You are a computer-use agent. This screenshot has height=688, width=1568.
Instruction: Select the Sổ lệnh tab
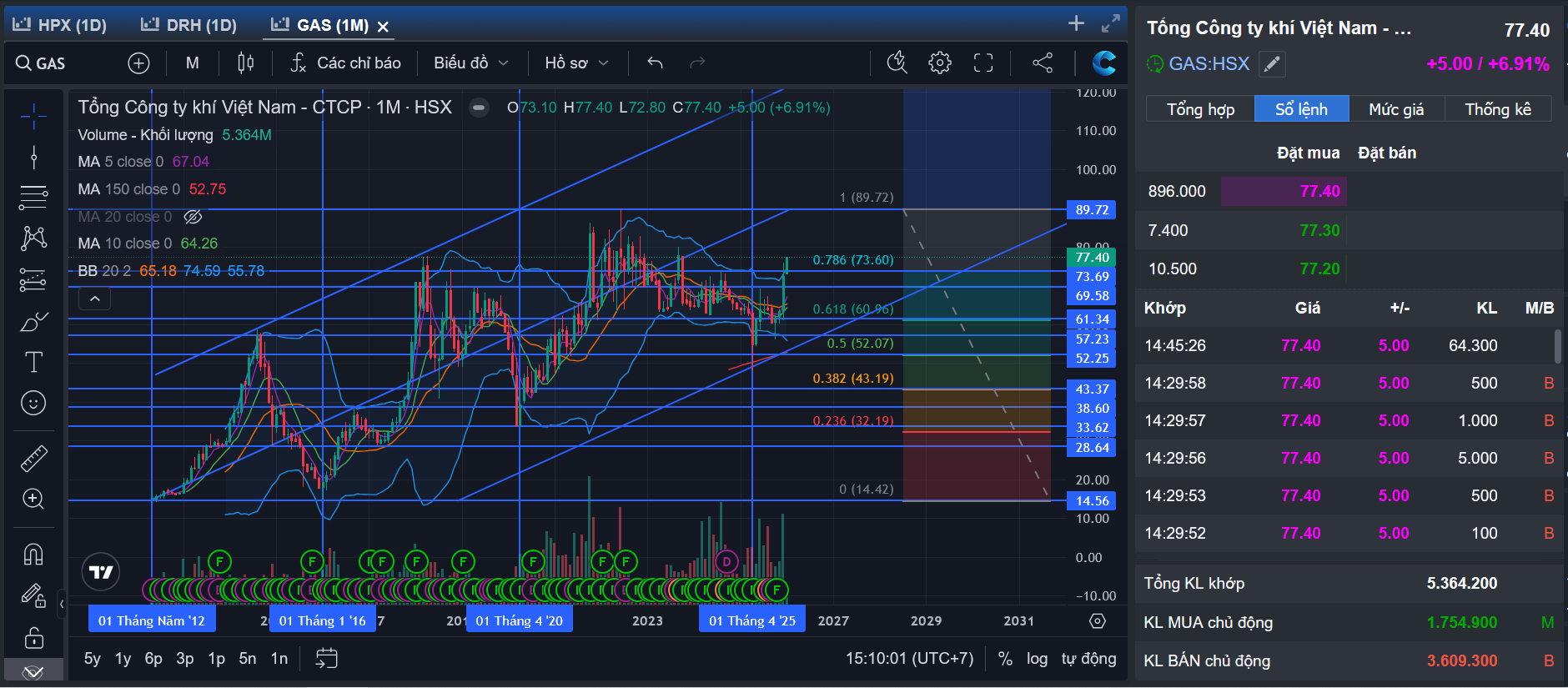(1301, 109)
